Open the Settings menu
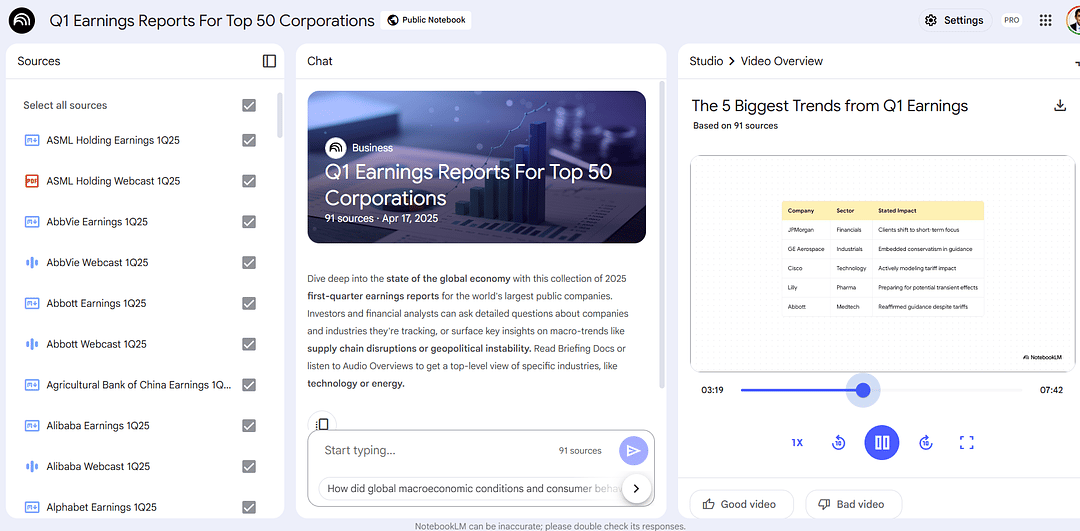 click(x=954, y=20)
